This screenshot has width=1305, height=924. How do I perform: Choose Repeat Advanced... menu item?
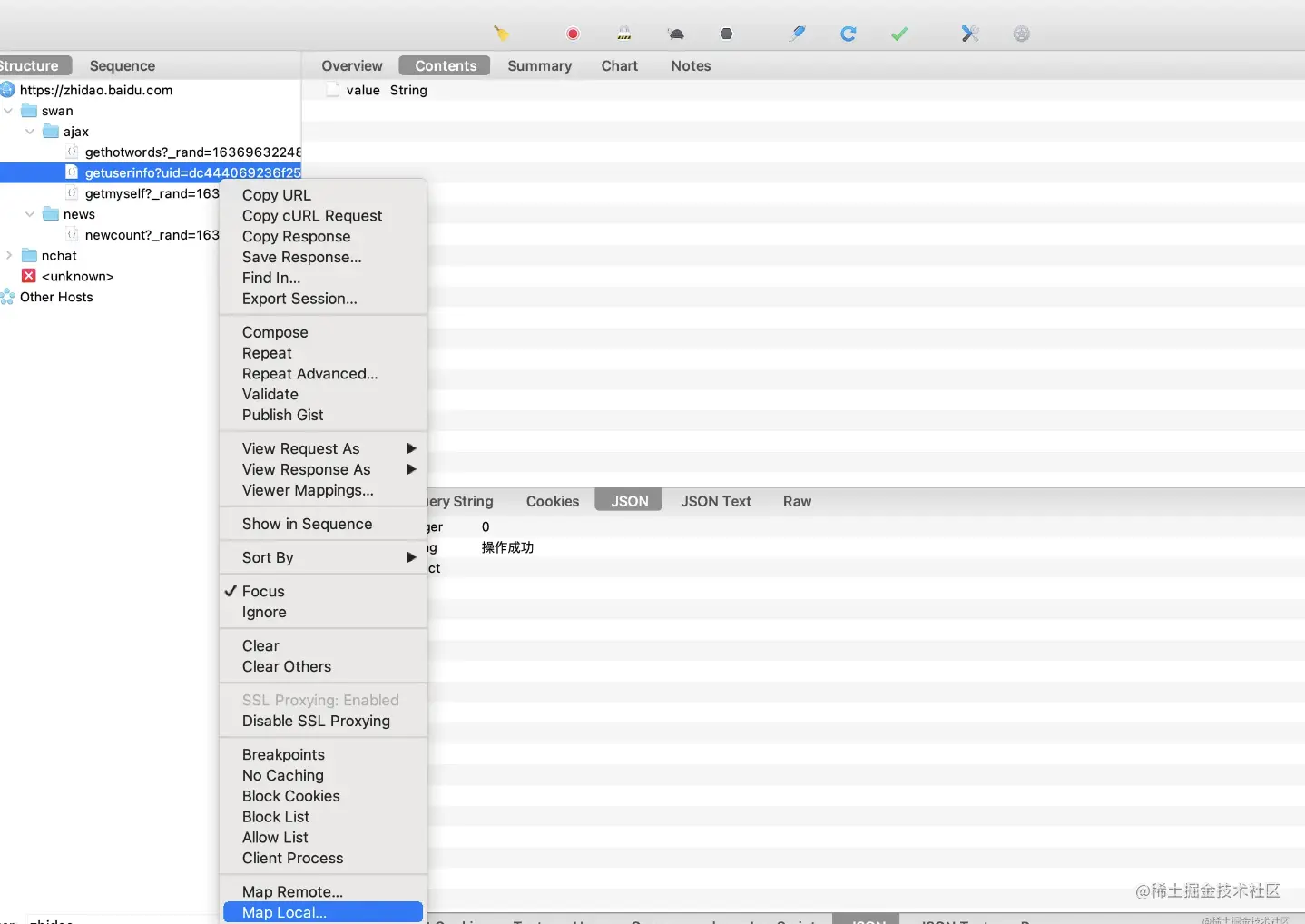(323, 373)
